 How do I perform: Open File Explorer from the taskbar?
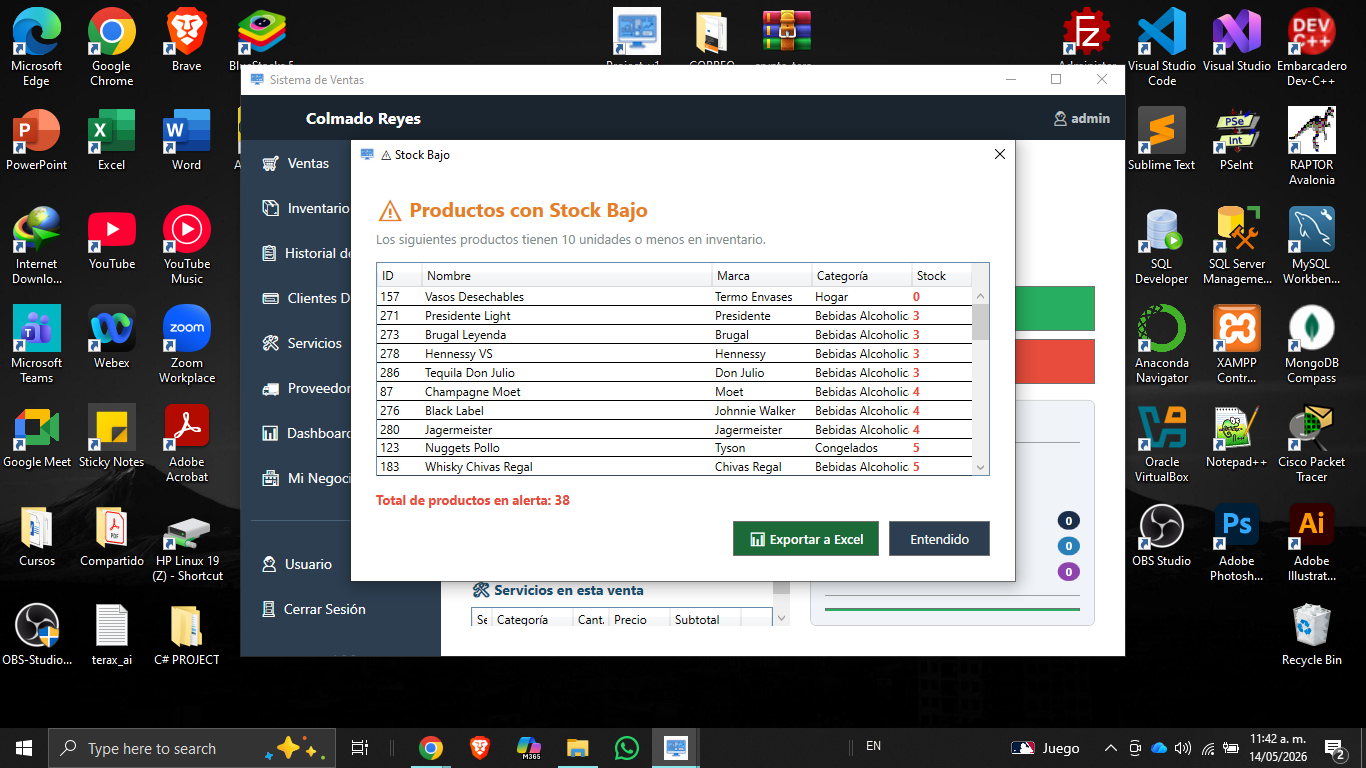(578, 748)
